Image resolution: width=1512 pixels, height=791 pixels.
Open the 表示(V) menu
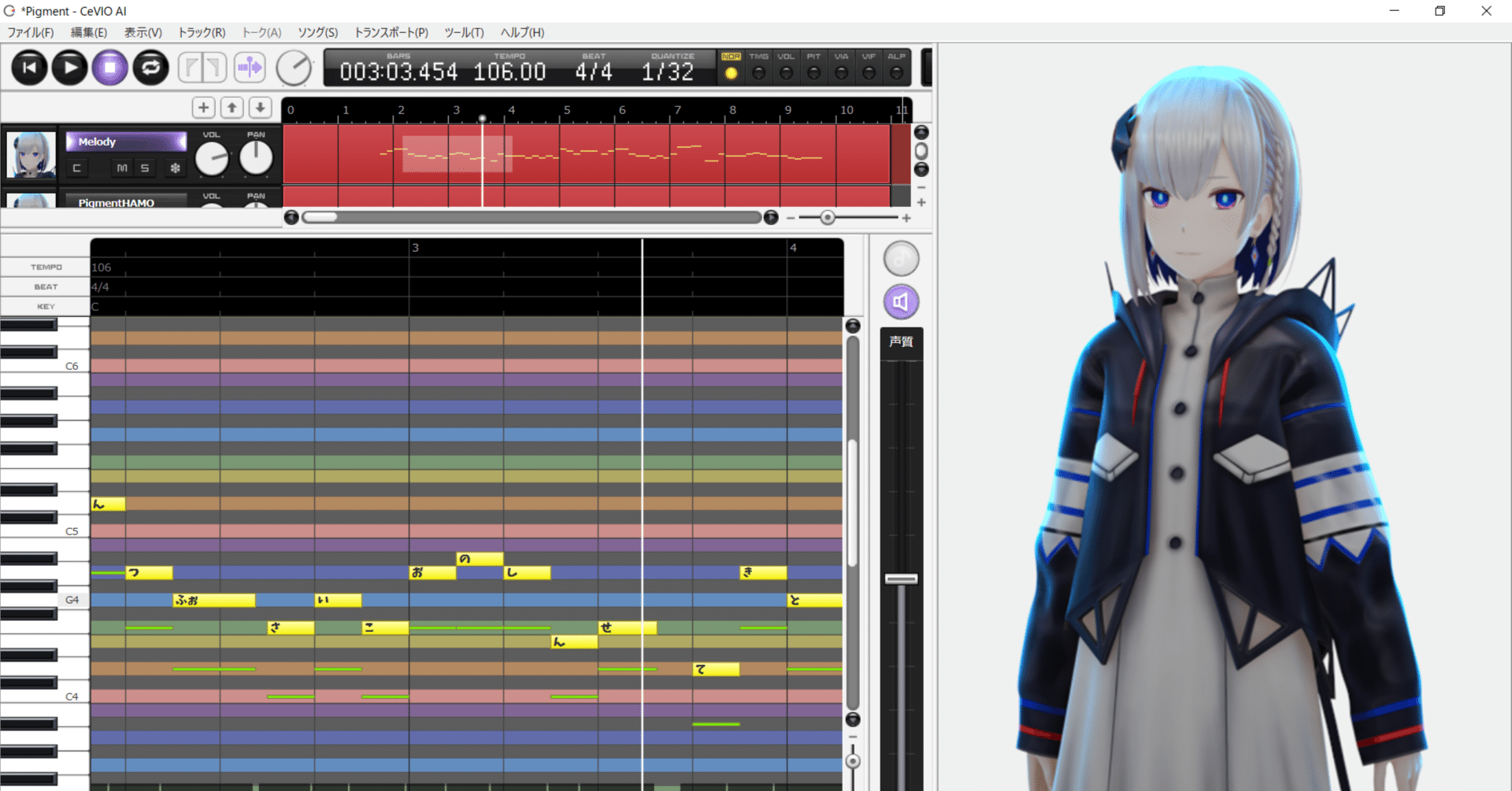pyautogui.click(x=143, y=32)
